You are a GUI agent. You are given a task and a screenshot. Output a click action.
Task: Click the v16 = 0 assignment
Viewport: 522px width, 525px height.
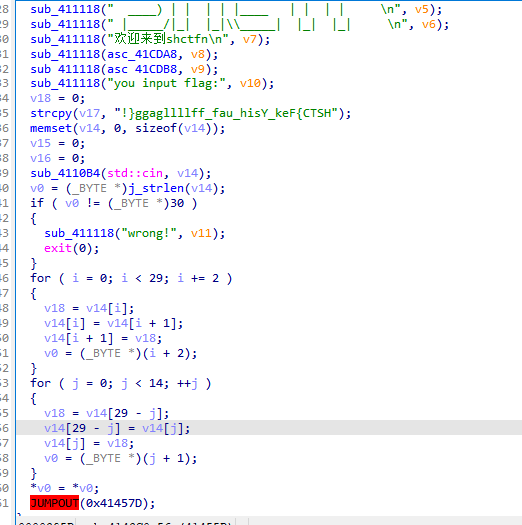tap(58, 158)
